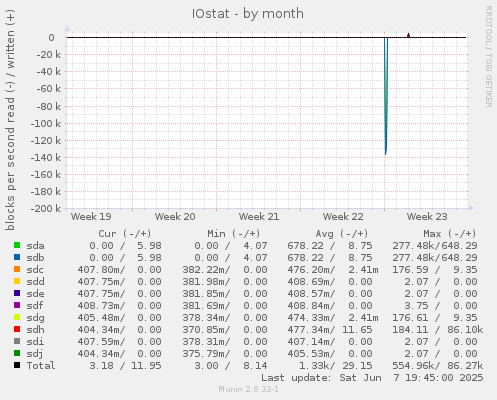Image resolution: width=497 pixels, height=400 pixels.
Task: Select the 'sda' legend label
Action: [x=35, y=246]
